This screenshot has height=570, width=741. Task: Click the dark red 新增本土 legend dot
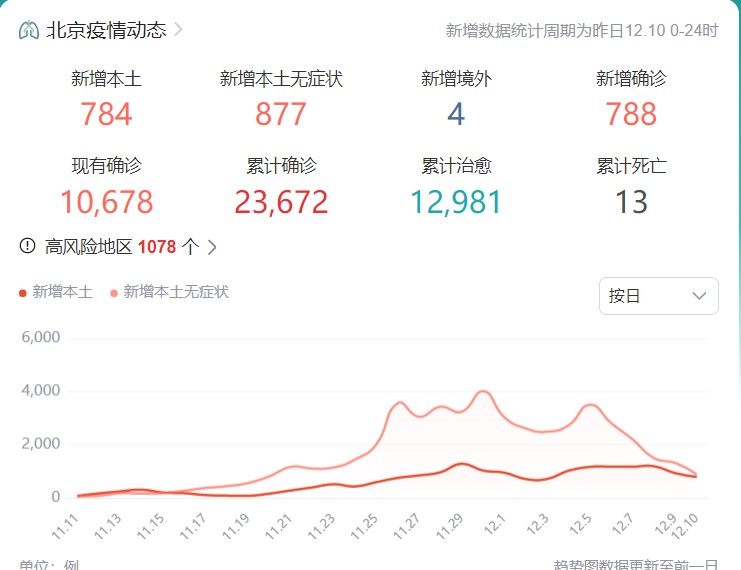pyautogui.click(x=23, y=293)
